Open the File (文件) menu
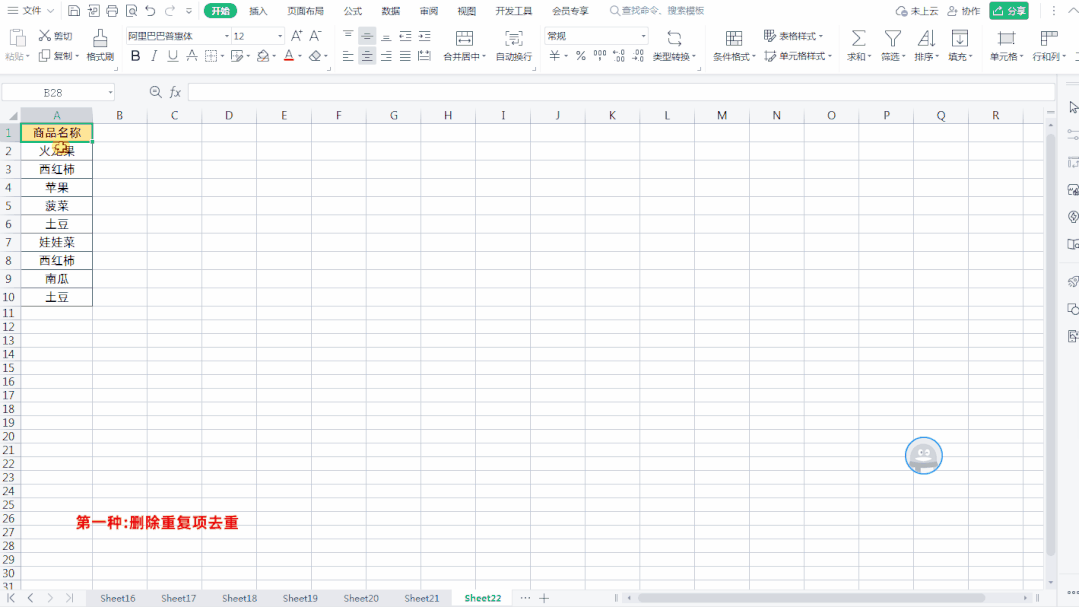This screenshot has width=1079, height=607. [30, 11]
